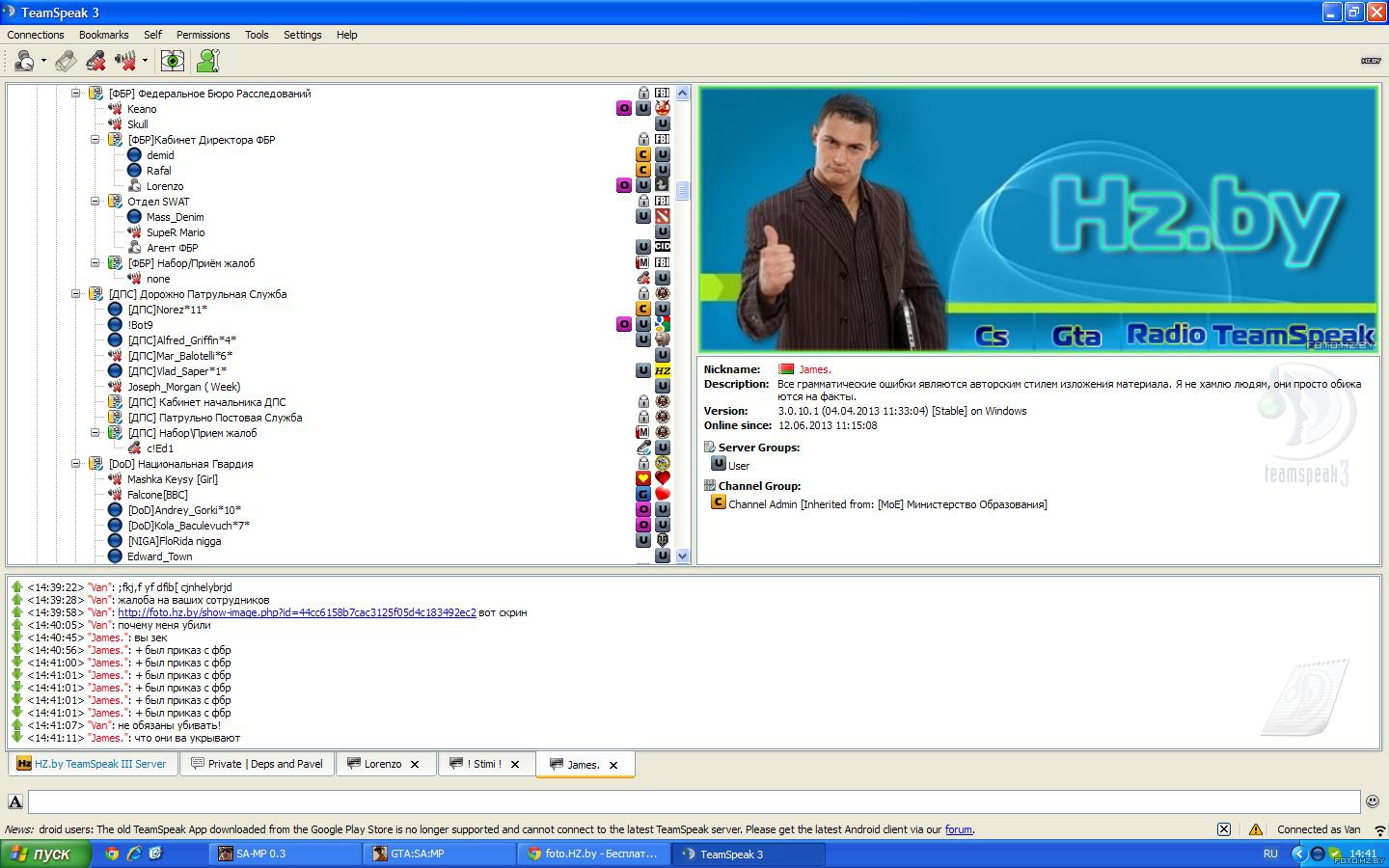Open the Help menu

(x=346, y=35)
